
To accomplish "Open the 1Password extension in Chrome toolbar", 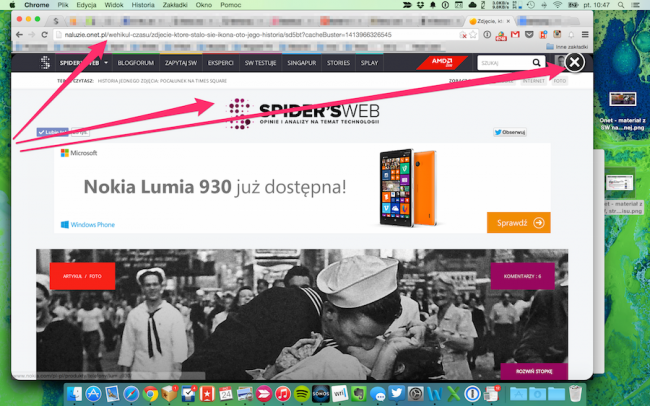I will coord(488,35).
